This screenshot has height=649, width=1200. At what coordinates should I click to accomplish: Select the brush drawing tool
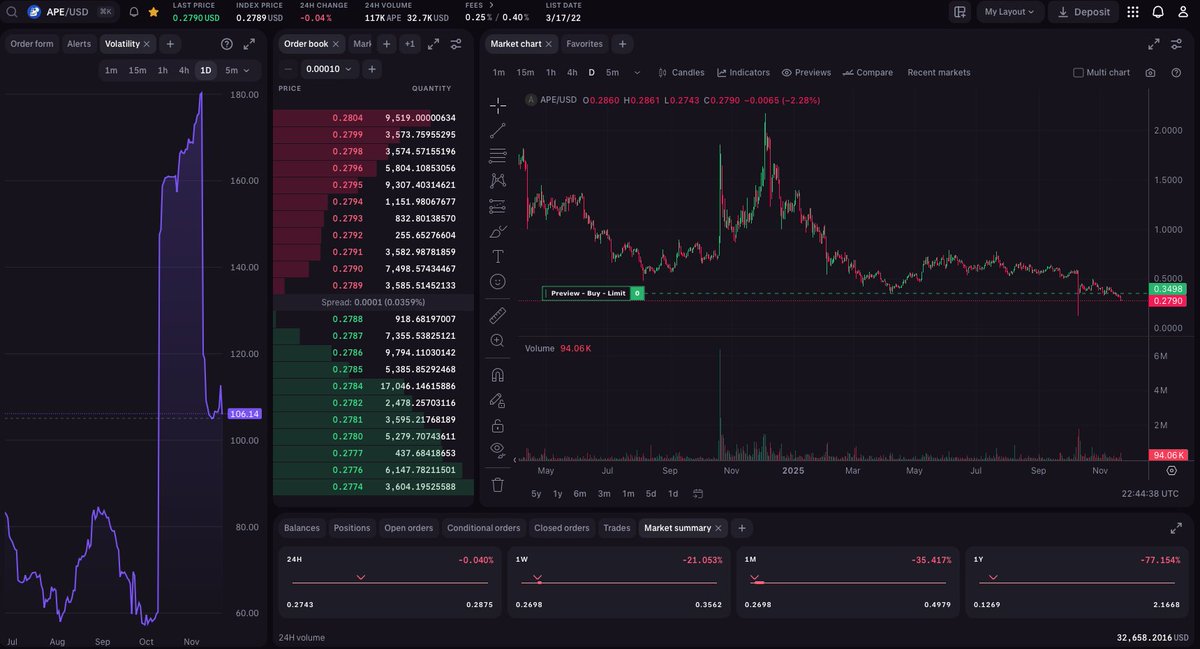tap(497, 231)
